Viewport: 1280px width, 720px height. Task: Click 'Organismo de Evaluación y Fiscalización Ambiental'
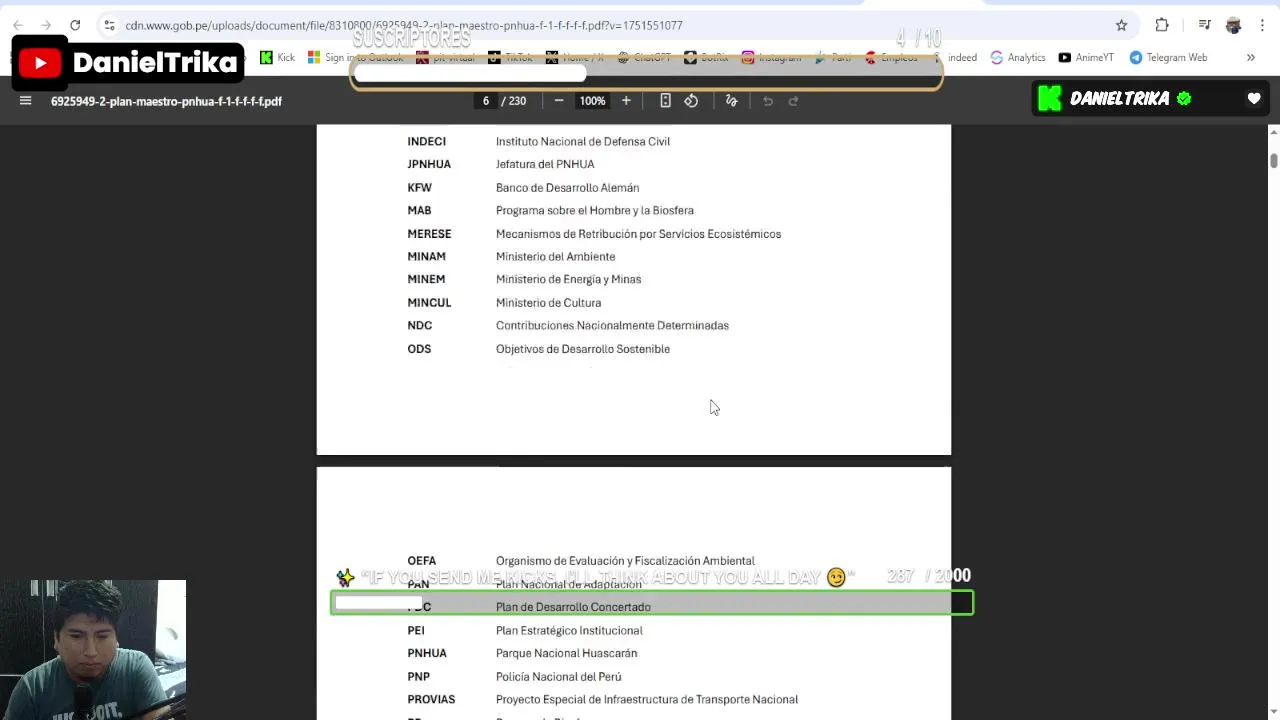(625, 561)
